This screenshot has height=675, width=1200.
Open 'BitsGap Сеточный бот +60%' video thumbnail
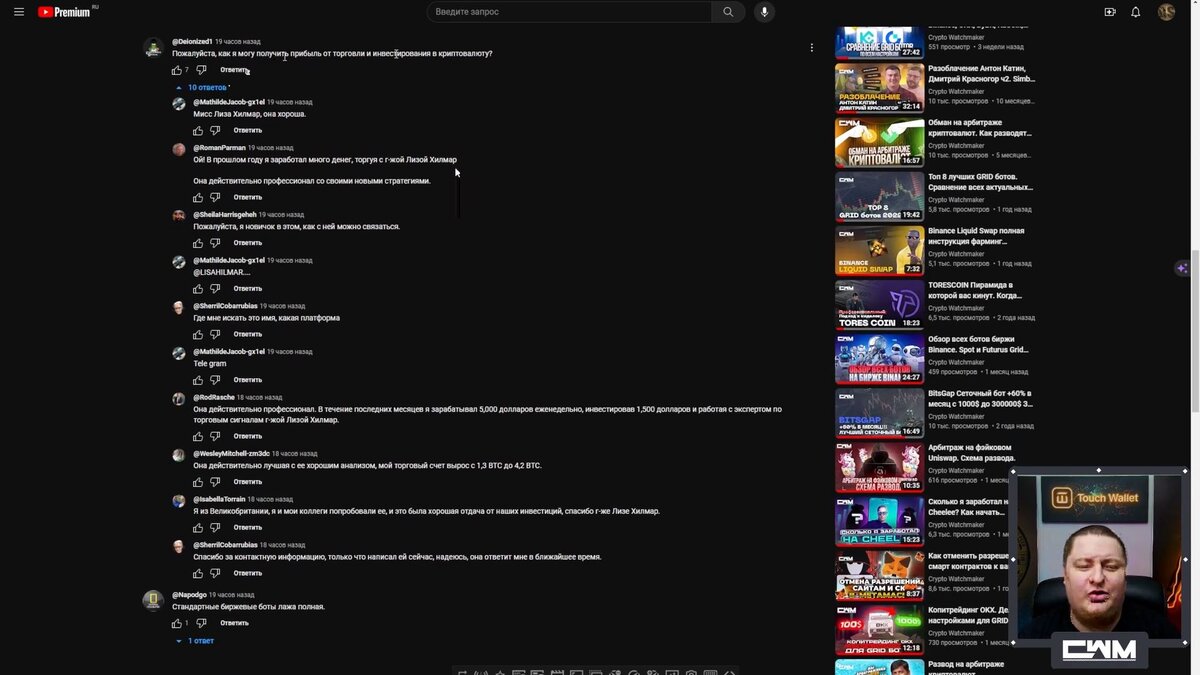pyautogui.click(x=880, y=413)
